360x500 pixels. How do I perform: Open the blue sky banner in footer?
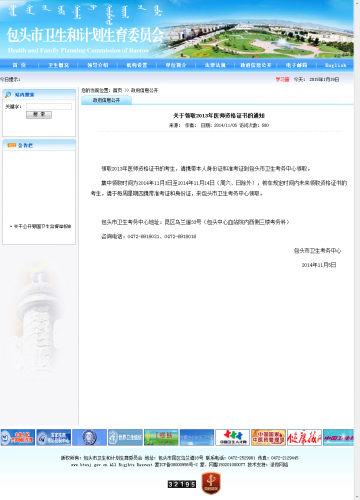coord(197,437)
